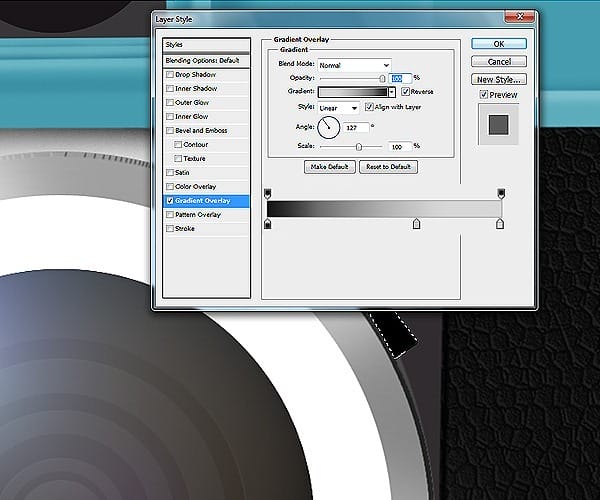Screen dimensions: 600x500
Task: Click the New Style button
Action: [x=499, y=80]
